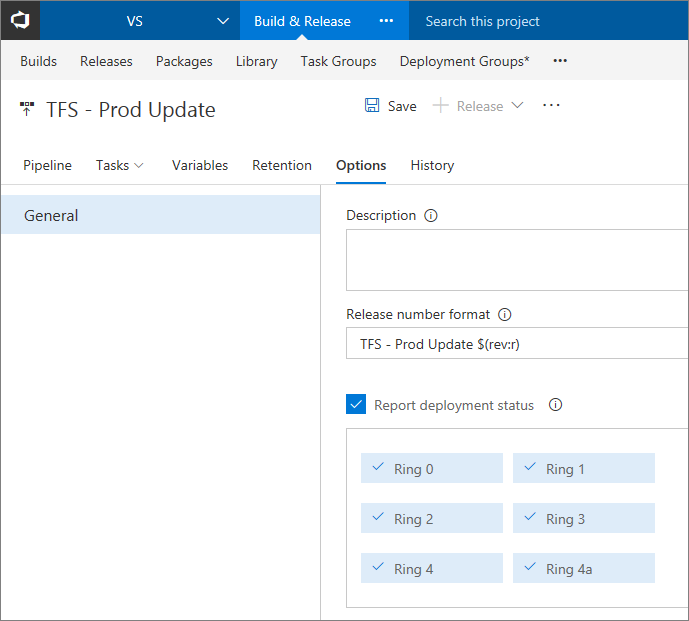Open the Release dropdown
689x621 pixels.
pos(517,106)
